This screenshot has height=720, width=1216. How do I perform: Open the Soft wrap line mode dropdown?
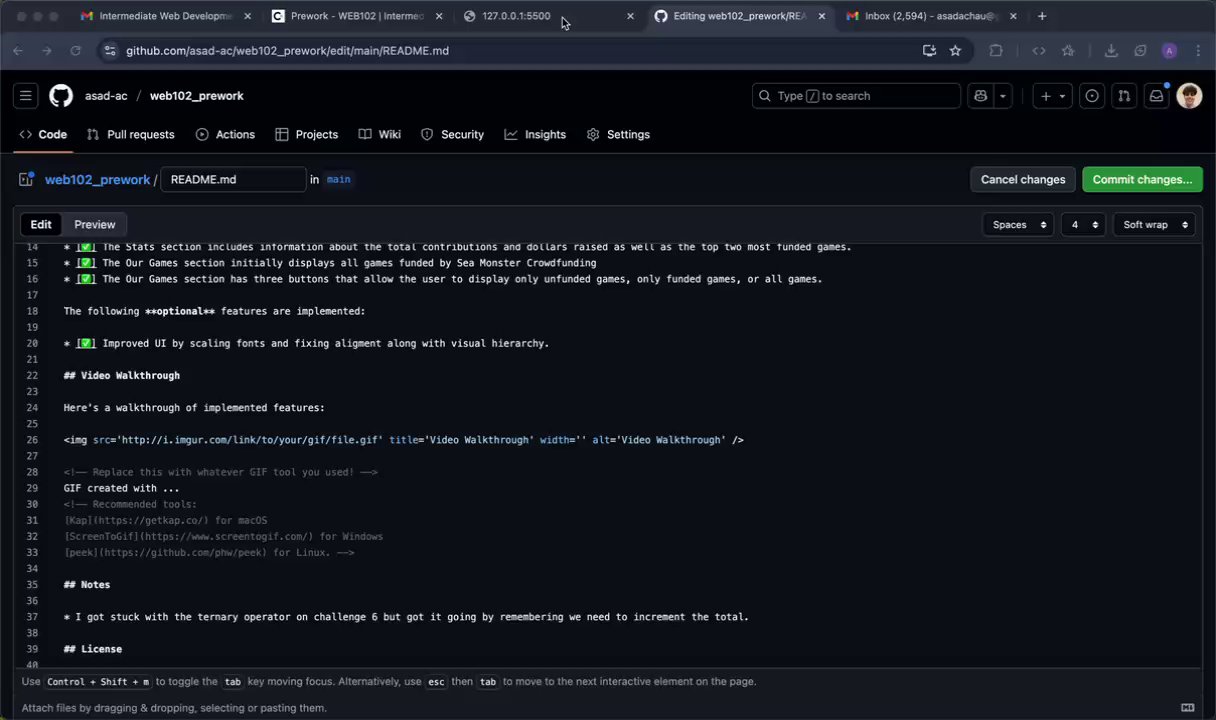[1154, 225]
